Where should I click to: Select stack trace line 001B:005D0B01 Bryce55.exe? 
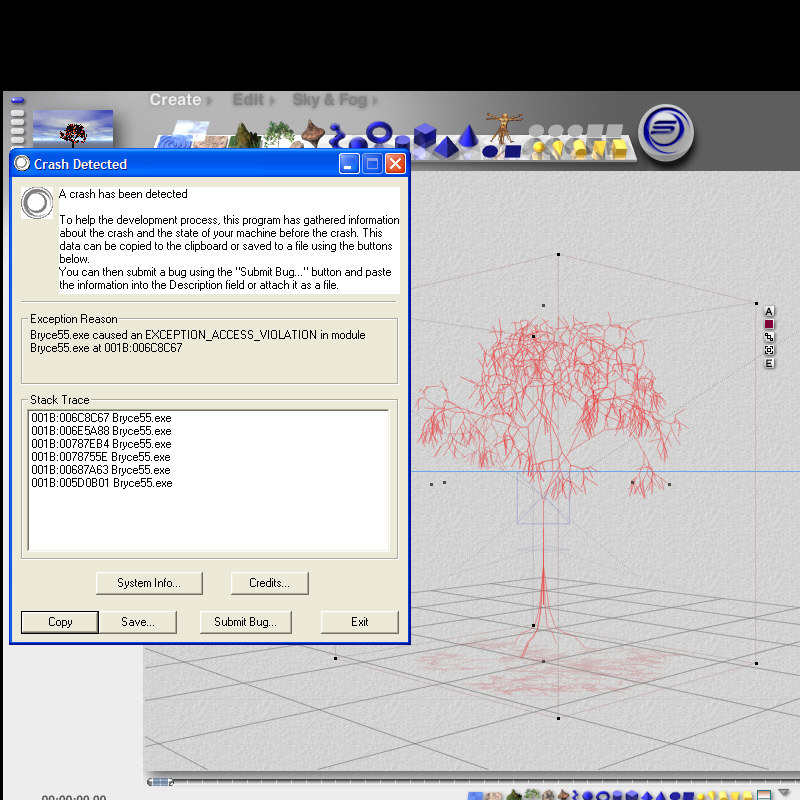(x=102, y=483)
